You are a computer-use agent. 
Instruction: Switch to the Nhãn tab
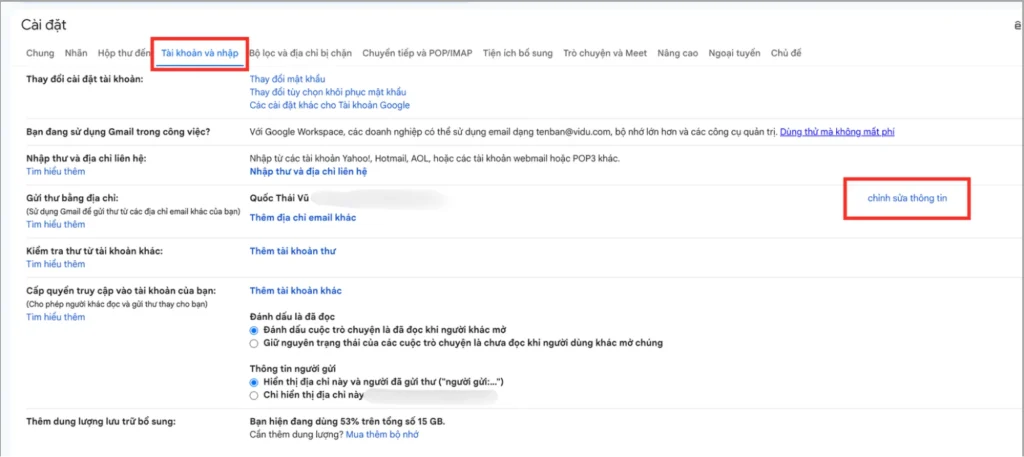(x=76, y=54)
